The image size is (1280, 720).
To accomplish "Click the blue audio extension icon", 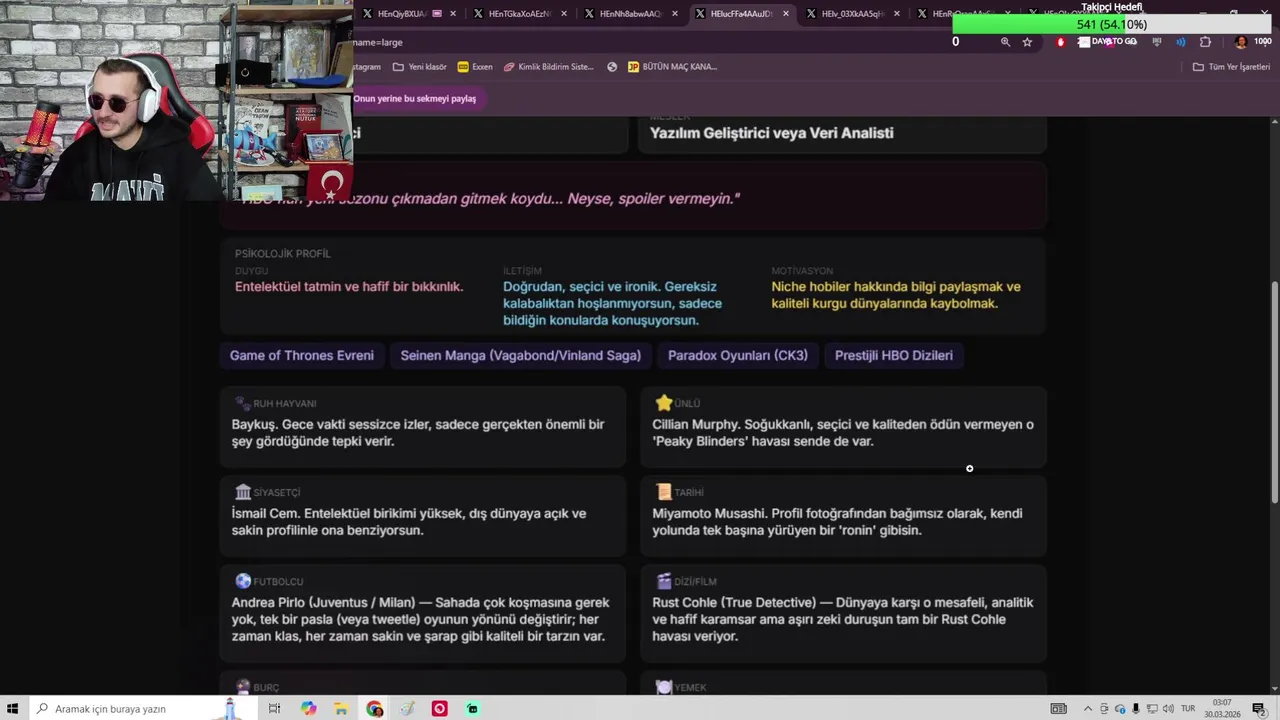I will click(x=1181, y=42).
